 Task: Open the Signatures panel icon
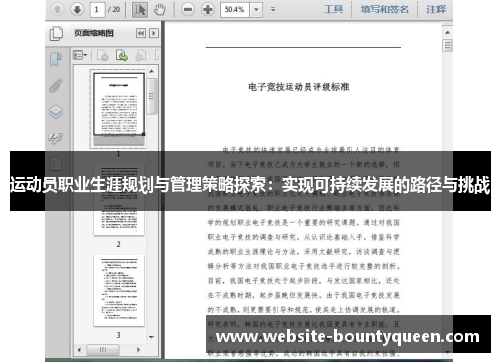point(56,138)
